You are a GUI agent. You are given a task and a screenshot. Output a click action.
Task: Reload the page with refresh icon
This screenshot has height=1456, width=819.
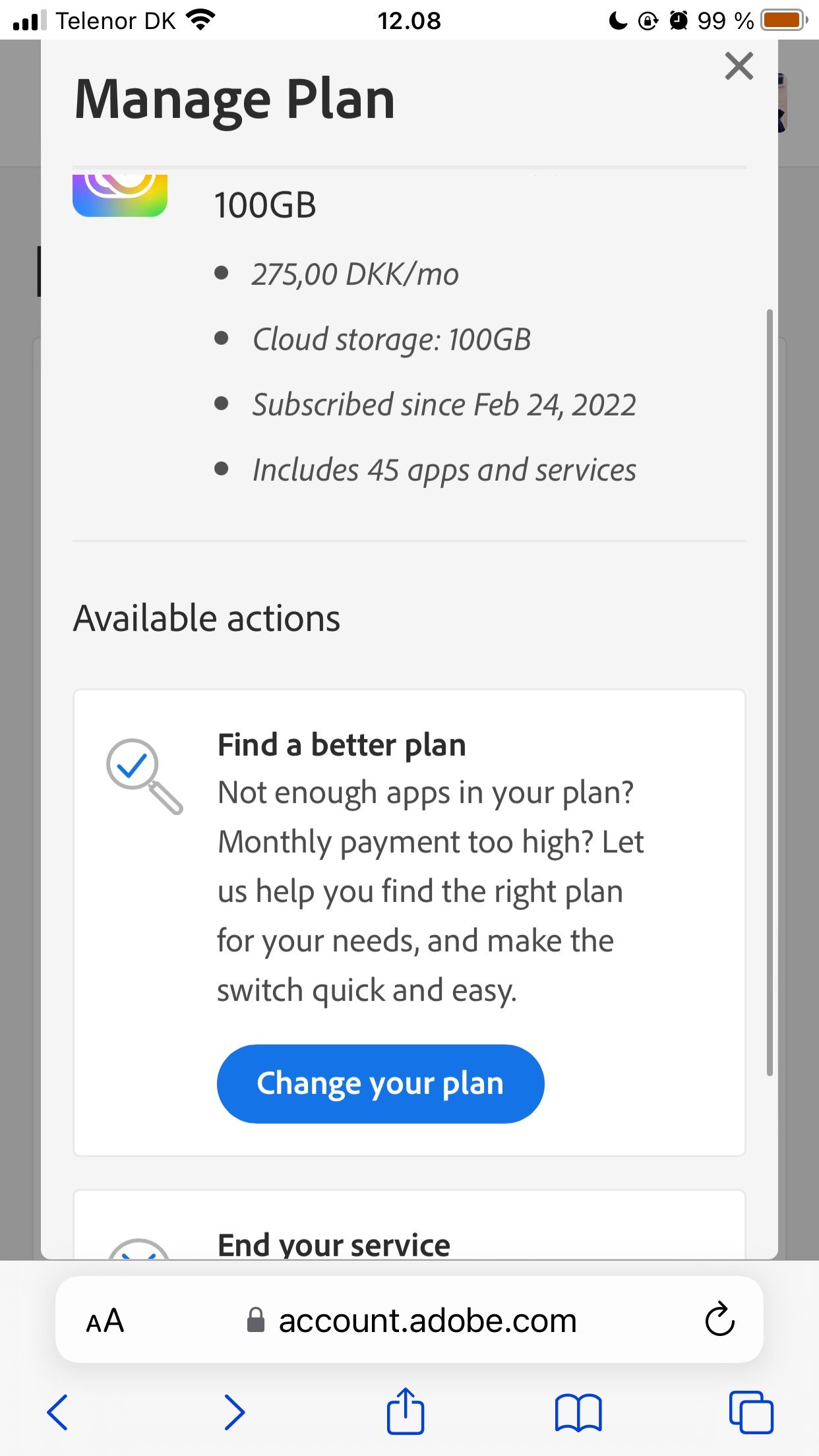719,1319
